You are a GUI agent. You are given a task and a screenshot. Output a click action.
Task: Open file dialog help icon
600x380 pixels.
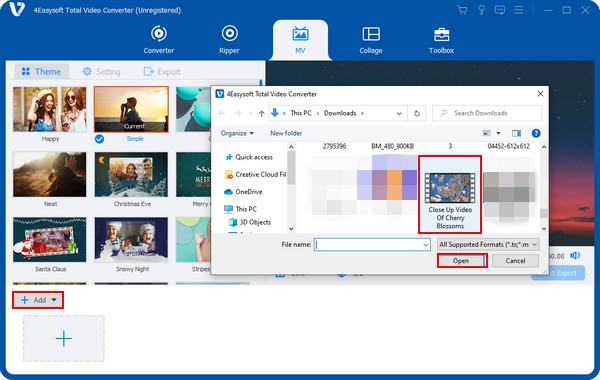click(x=536, y=133)
